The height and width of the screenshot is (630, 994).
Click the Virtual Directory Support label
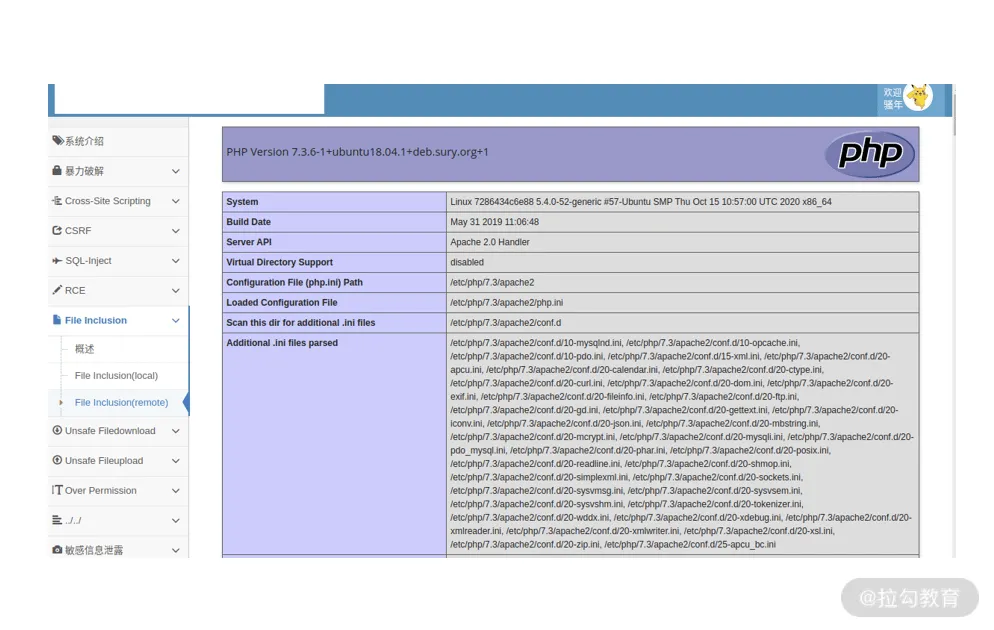point(280,262)
